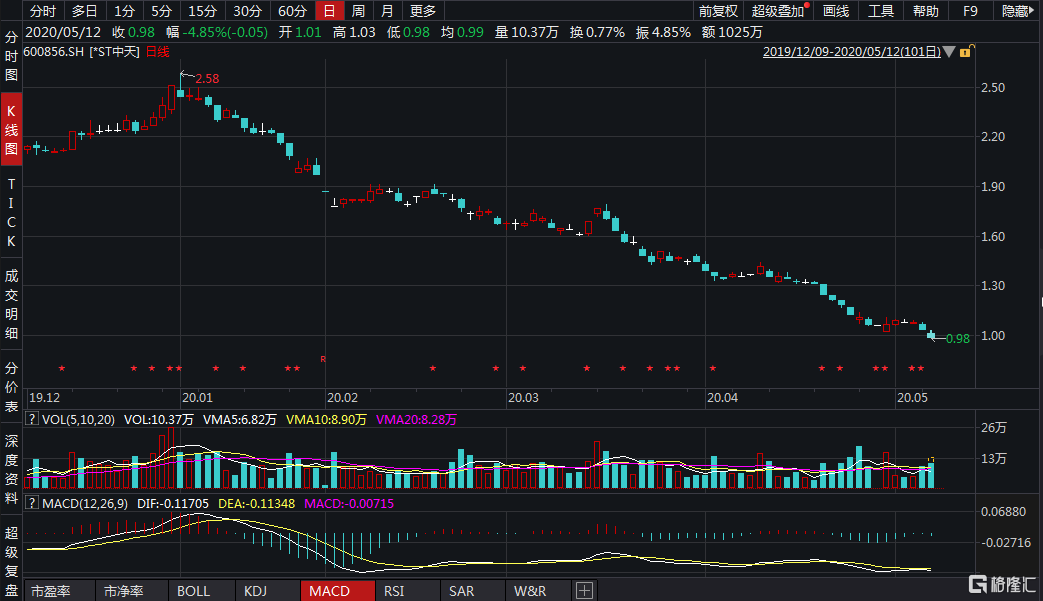Open the 前复权 adjustment selector
Image resolution: width=1043 pixels, height=601 pixels.
[x=718, y=11]
